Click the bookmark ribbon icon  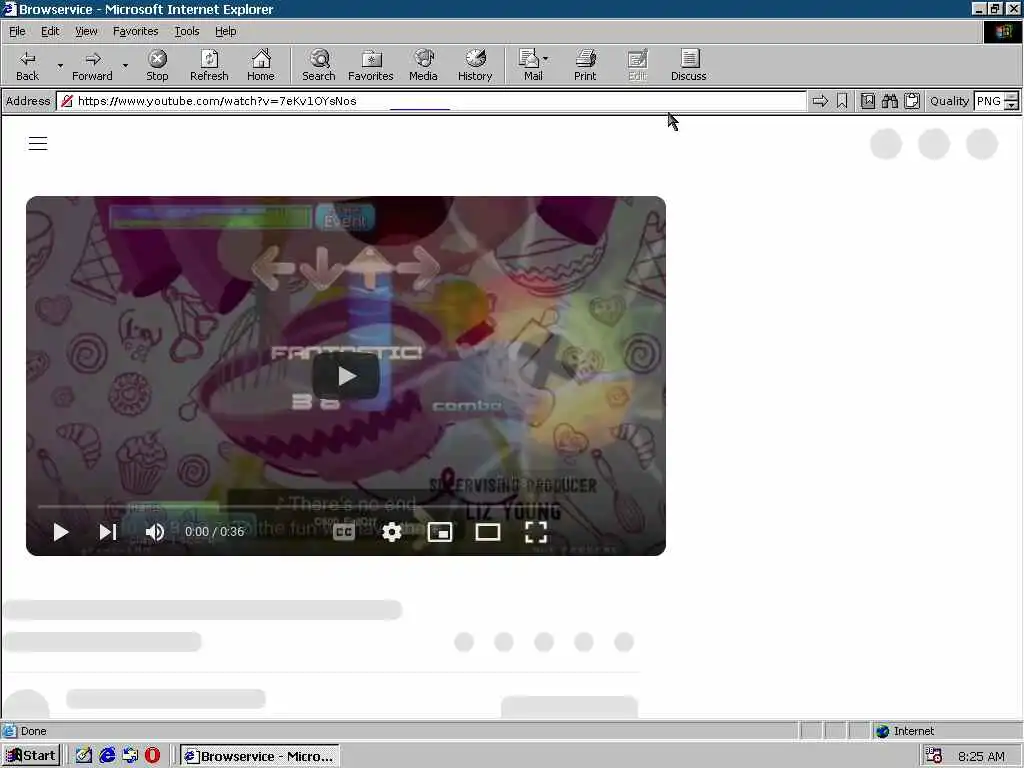point(842,101)
